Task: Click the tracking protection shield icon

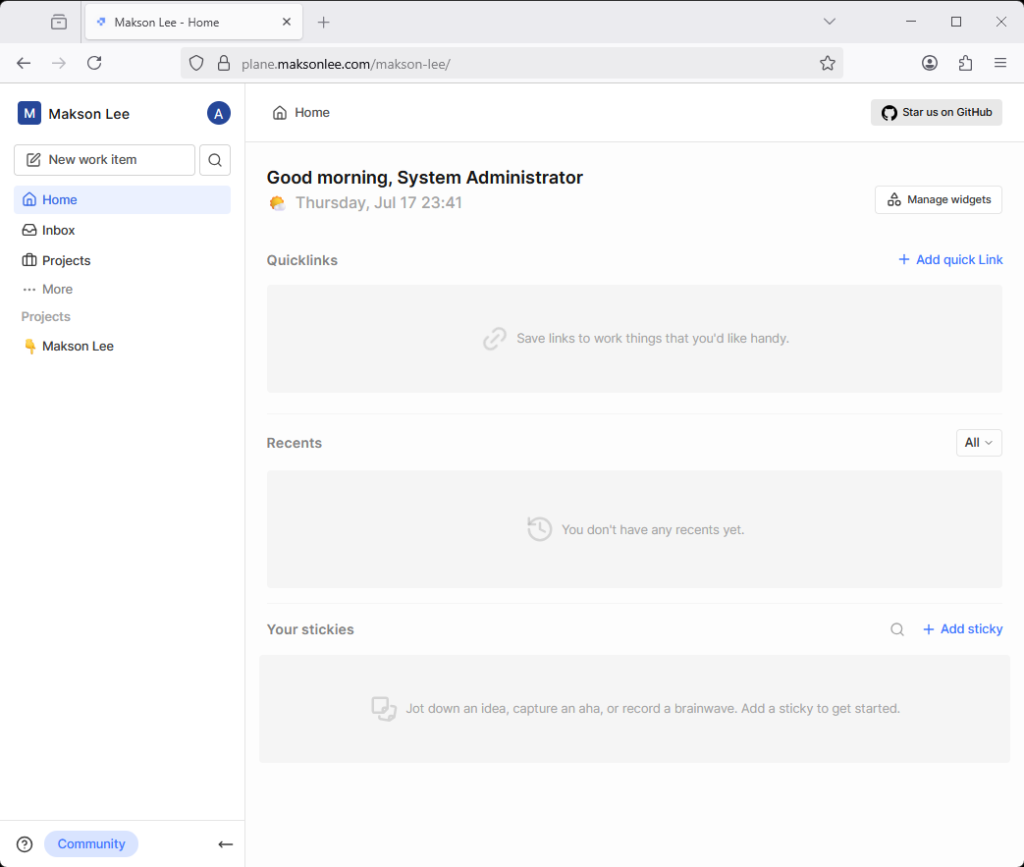Action: (196, 63)
